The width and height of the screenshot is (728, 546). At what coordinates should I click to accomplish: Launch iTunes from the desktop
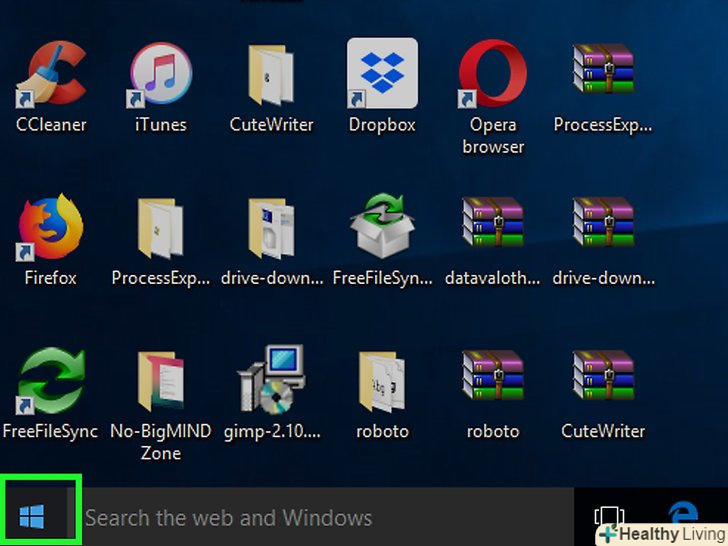(160, 75)
